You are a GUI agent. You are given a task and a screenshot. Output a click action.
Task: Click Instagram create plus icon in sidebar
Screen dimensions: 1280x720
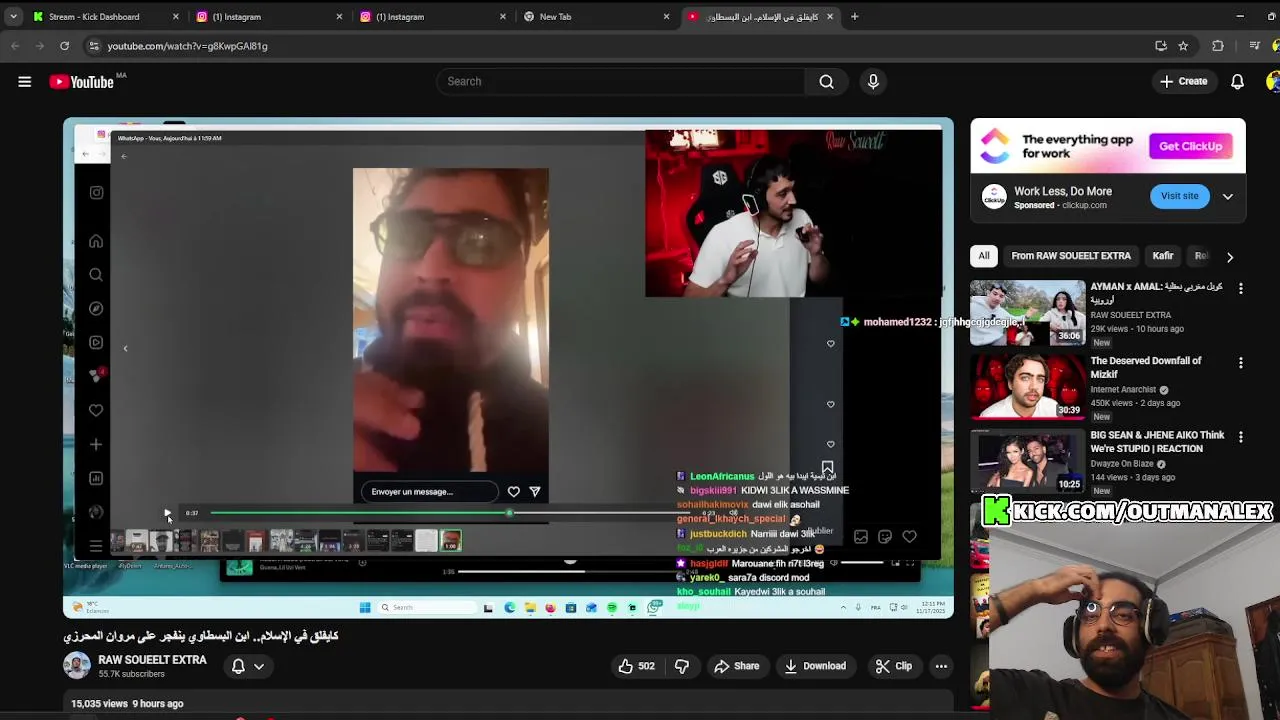point(96,444)
